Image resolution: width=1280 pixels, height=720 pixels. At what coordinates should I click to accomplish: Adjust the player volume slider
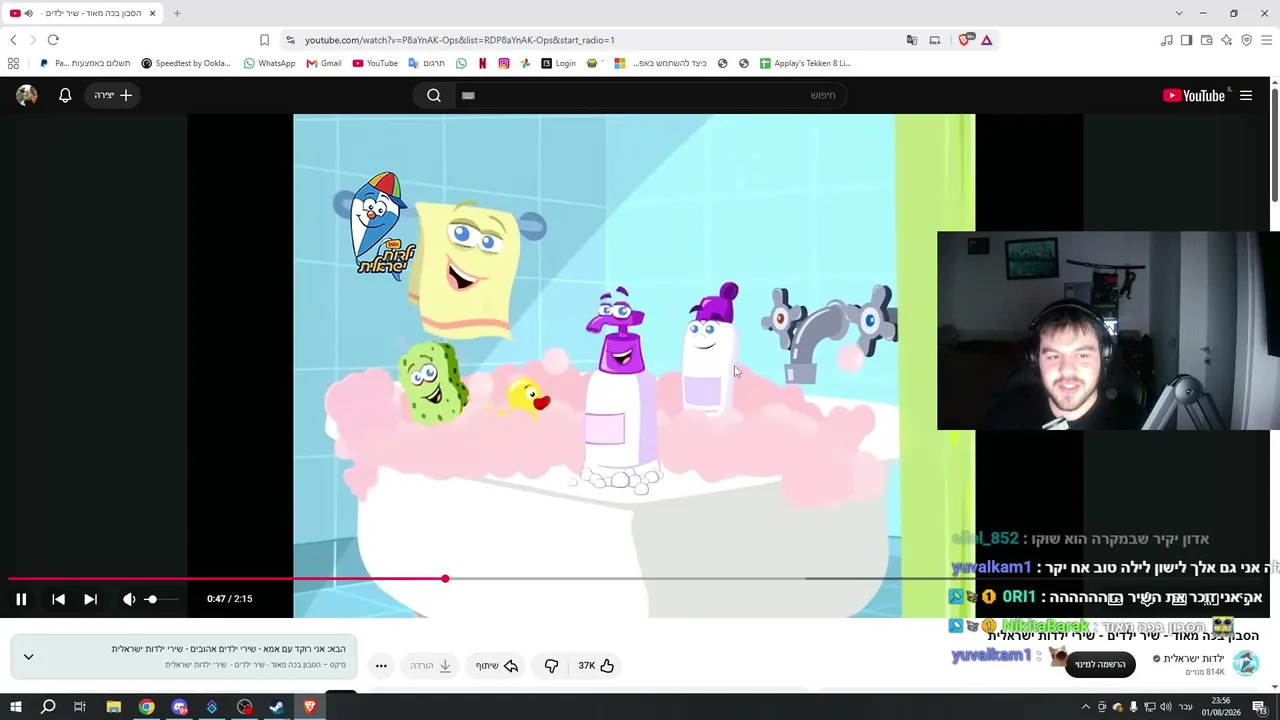tap(160, 599)
